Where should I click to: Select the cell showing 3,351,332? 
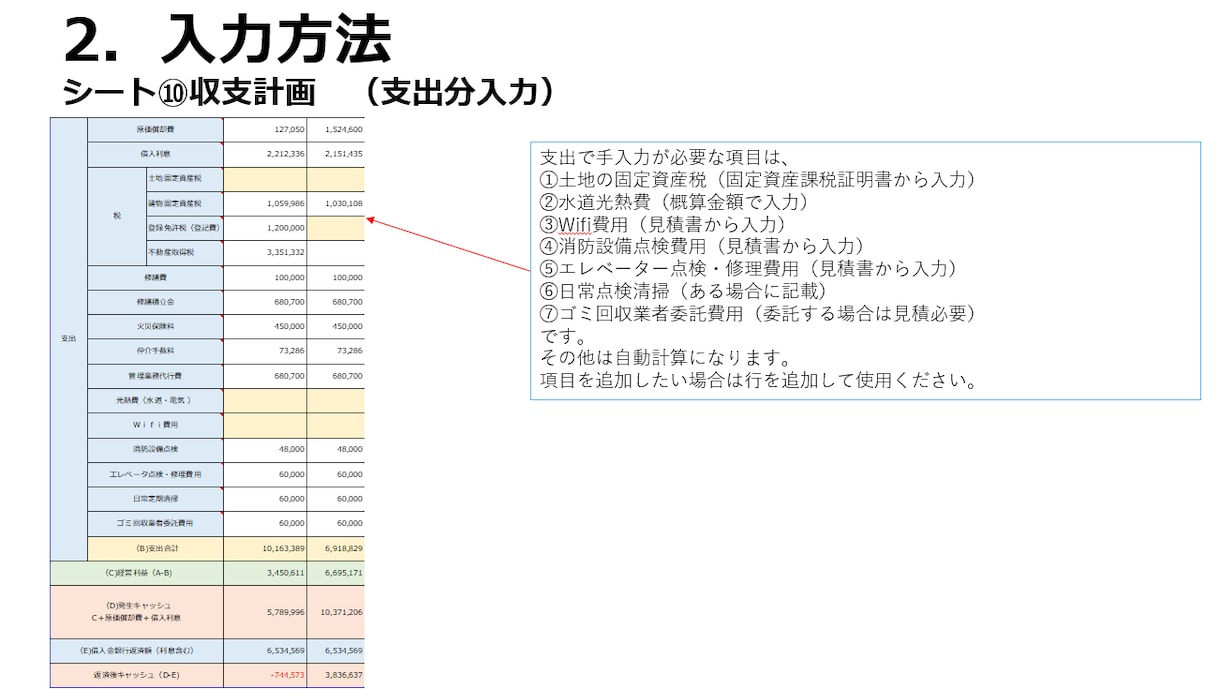265,253
